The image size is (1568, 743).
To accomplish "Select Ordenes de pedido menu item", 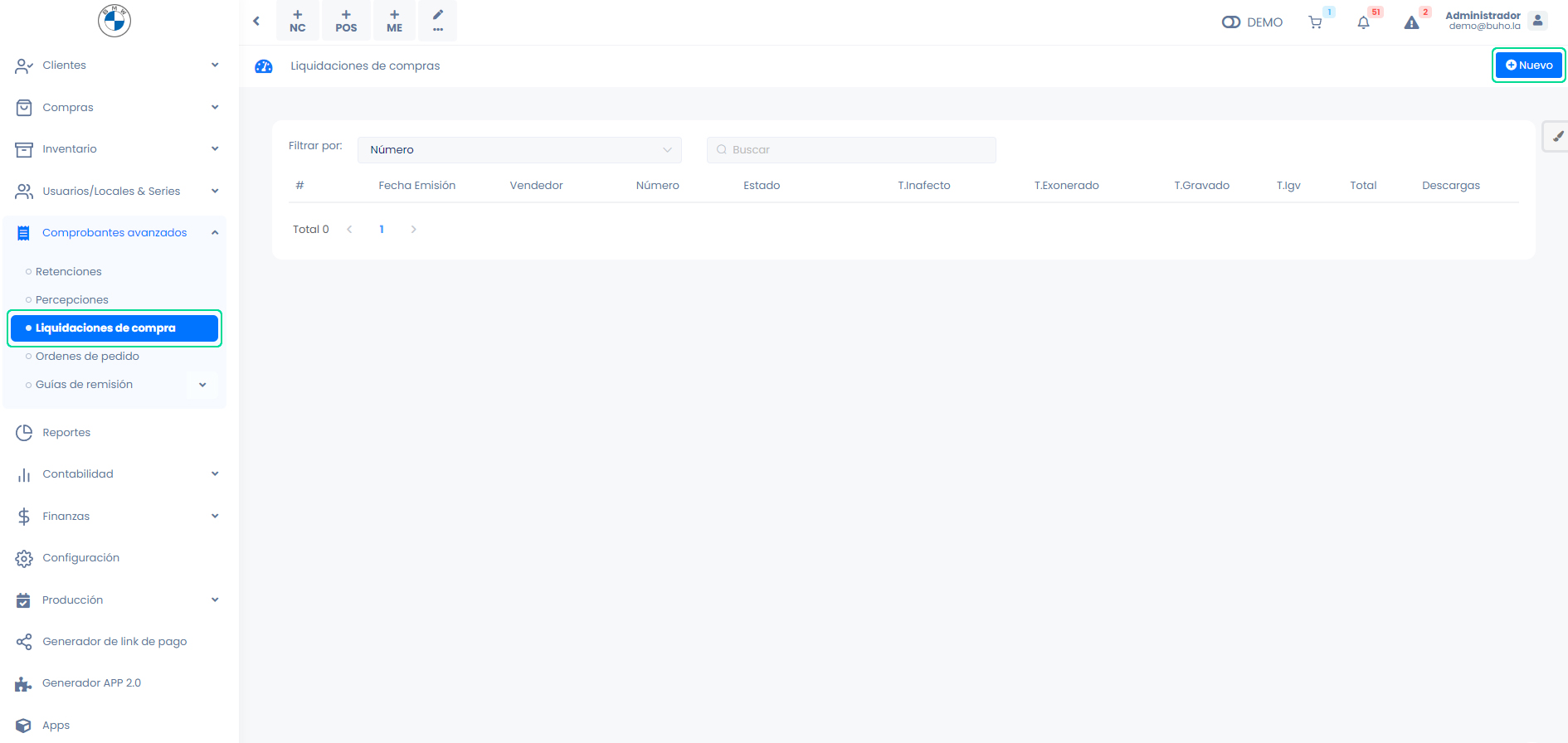I will (87, 357).
